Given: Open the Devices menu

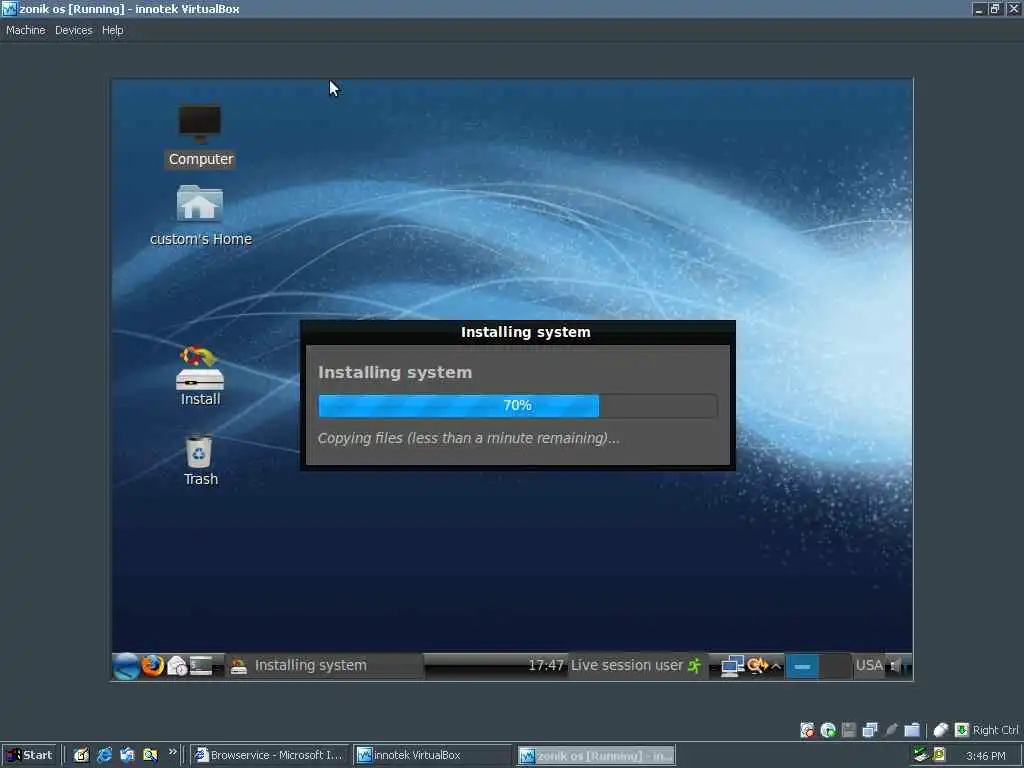Looking at the screenshot, I should click(x=74, y=30).
